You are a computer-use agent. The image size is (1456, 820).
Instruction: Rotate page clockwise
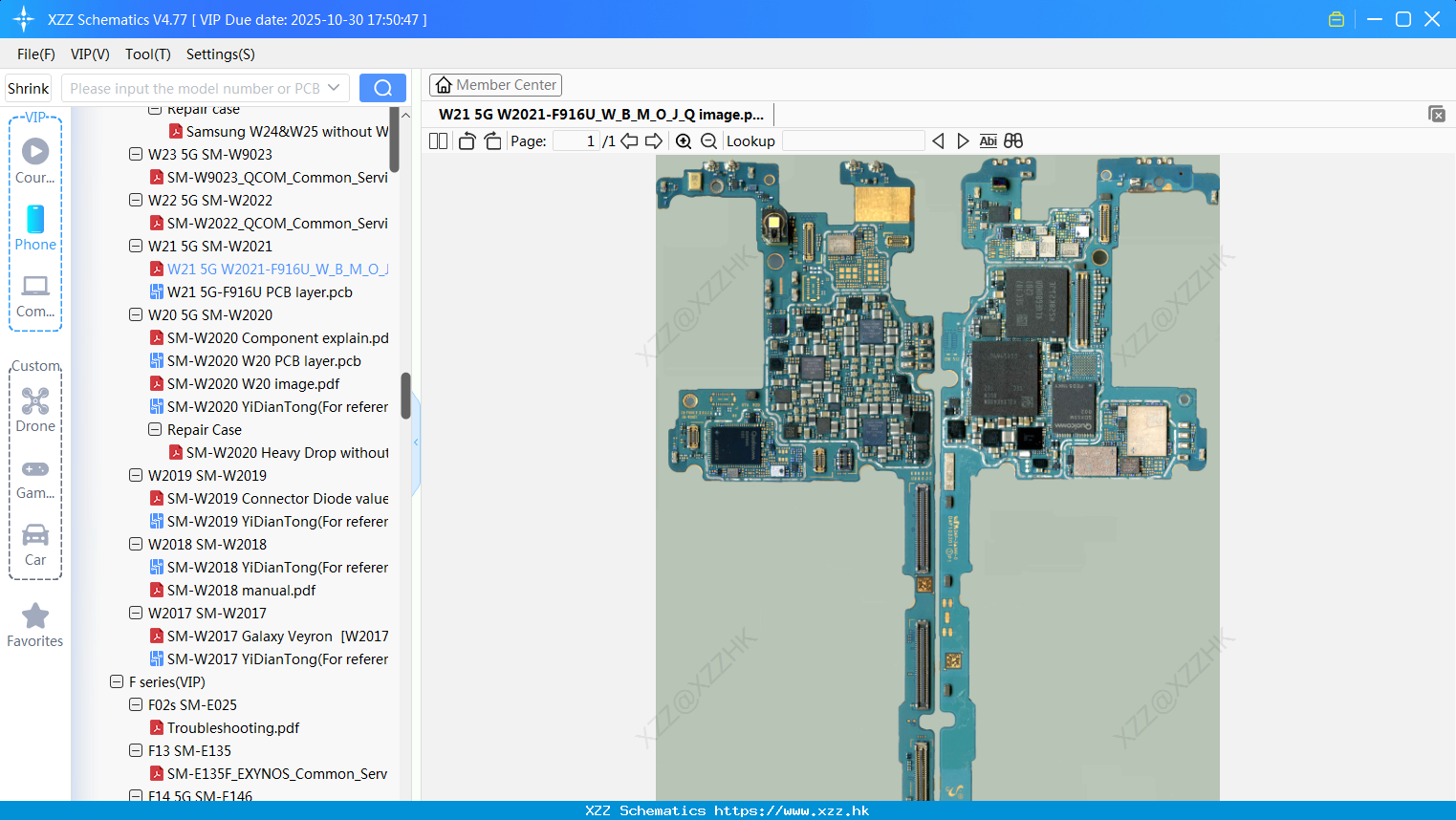coord(492,141)
